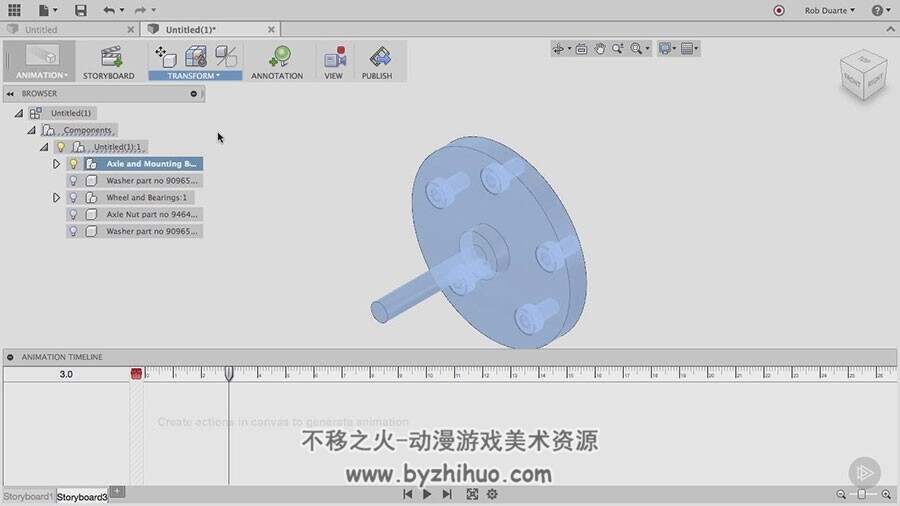Open the Help question mark menu
This screenshot has width=900, height=506.
pos(881,10)
